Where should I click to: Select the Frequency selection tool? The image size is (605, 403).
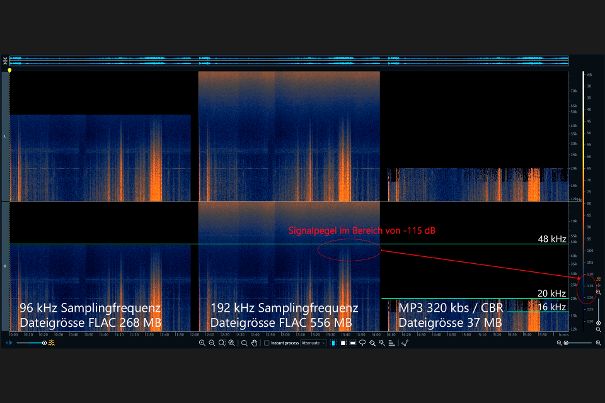pos(353,343)
